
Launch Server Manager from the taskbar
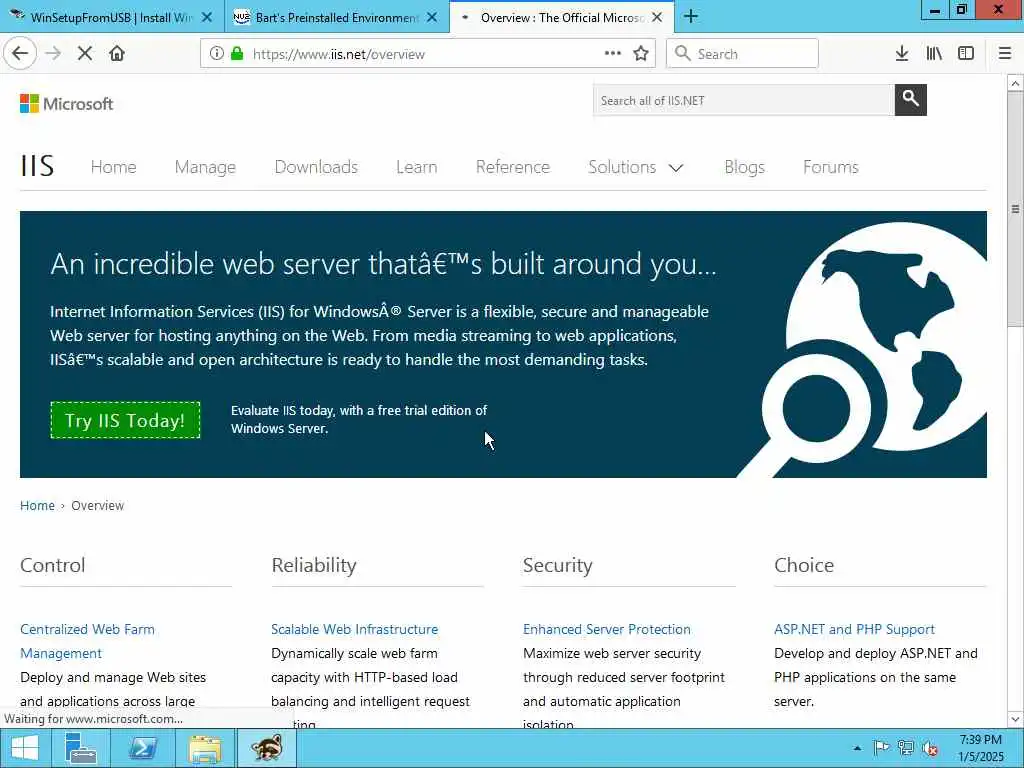click(x=82, y=748)
